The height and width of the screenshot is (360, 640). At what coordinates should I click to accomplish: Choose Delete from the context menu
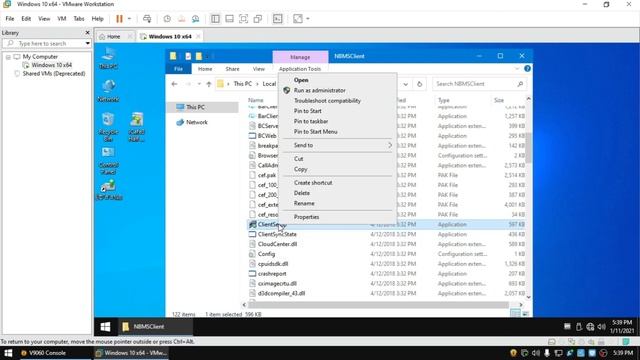(x=302, y=193)
